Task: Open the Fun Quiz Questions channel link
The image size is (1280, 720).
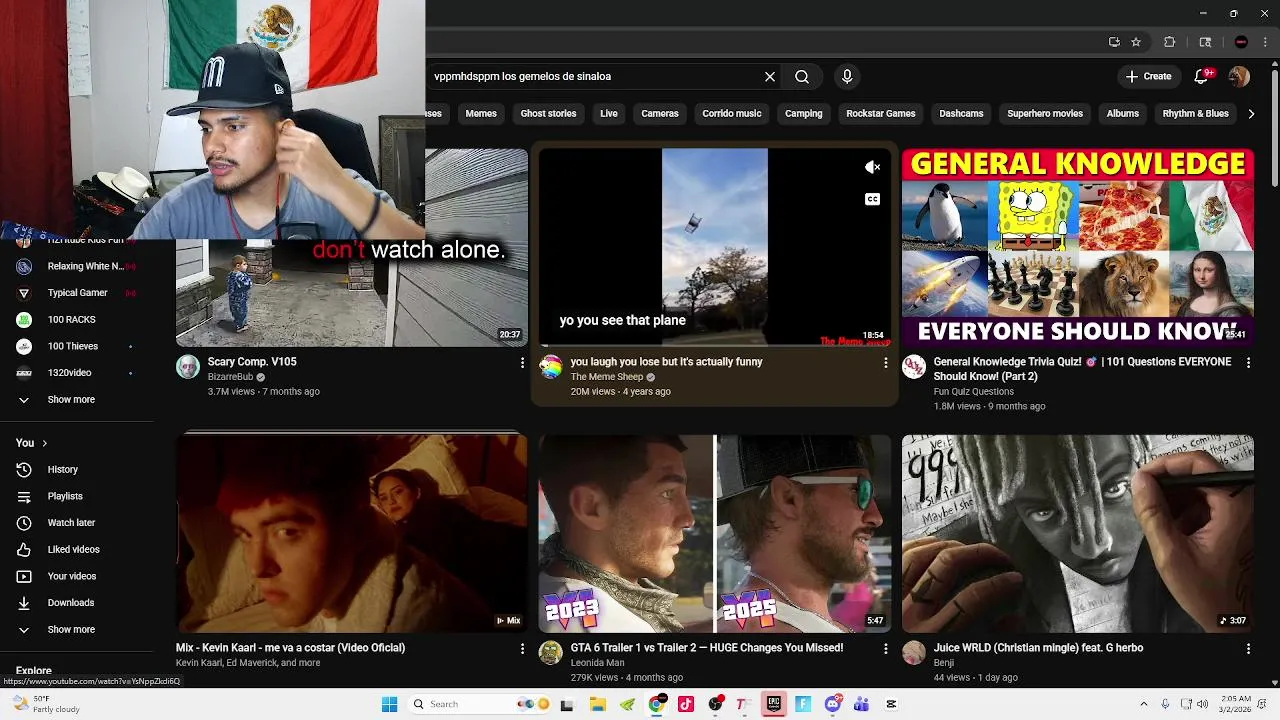Action: pos(973,392)
